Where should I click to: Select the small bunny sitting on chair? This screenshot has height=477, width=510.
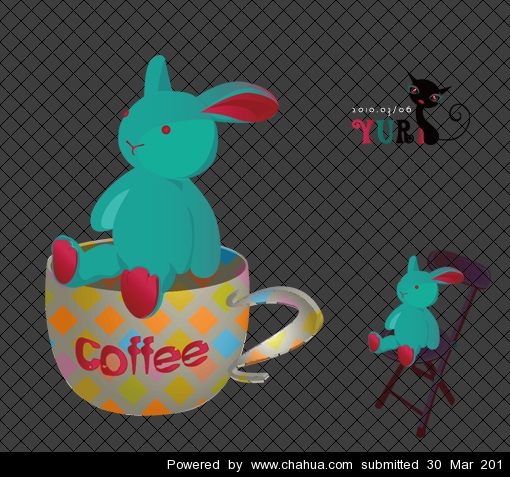coord(413,312)
